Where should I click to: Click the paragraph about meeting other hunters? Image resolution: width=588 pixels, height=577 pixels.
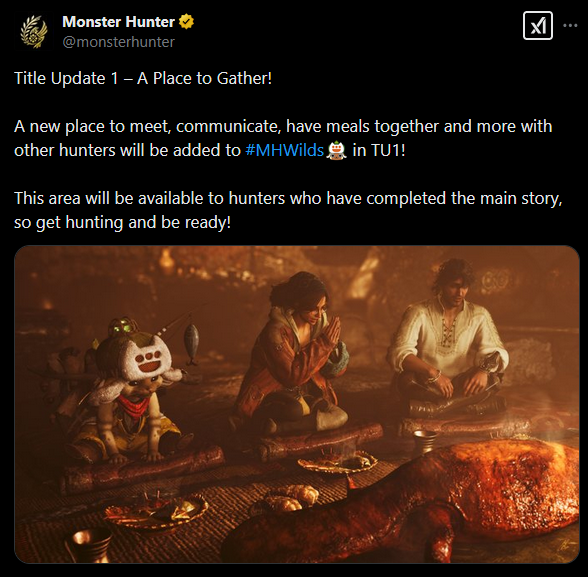(x=283, y=138)
